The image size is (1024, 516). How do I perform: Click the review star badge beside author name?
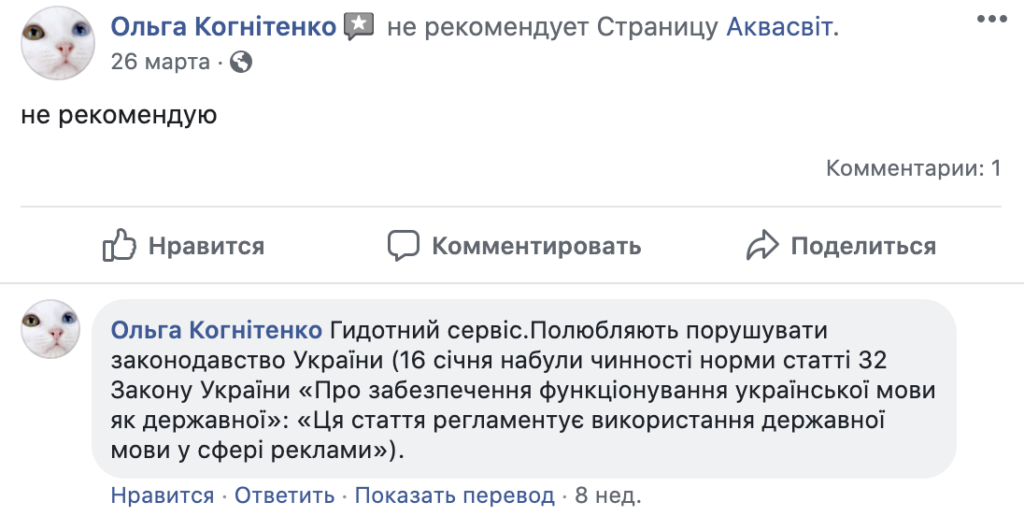358,28
